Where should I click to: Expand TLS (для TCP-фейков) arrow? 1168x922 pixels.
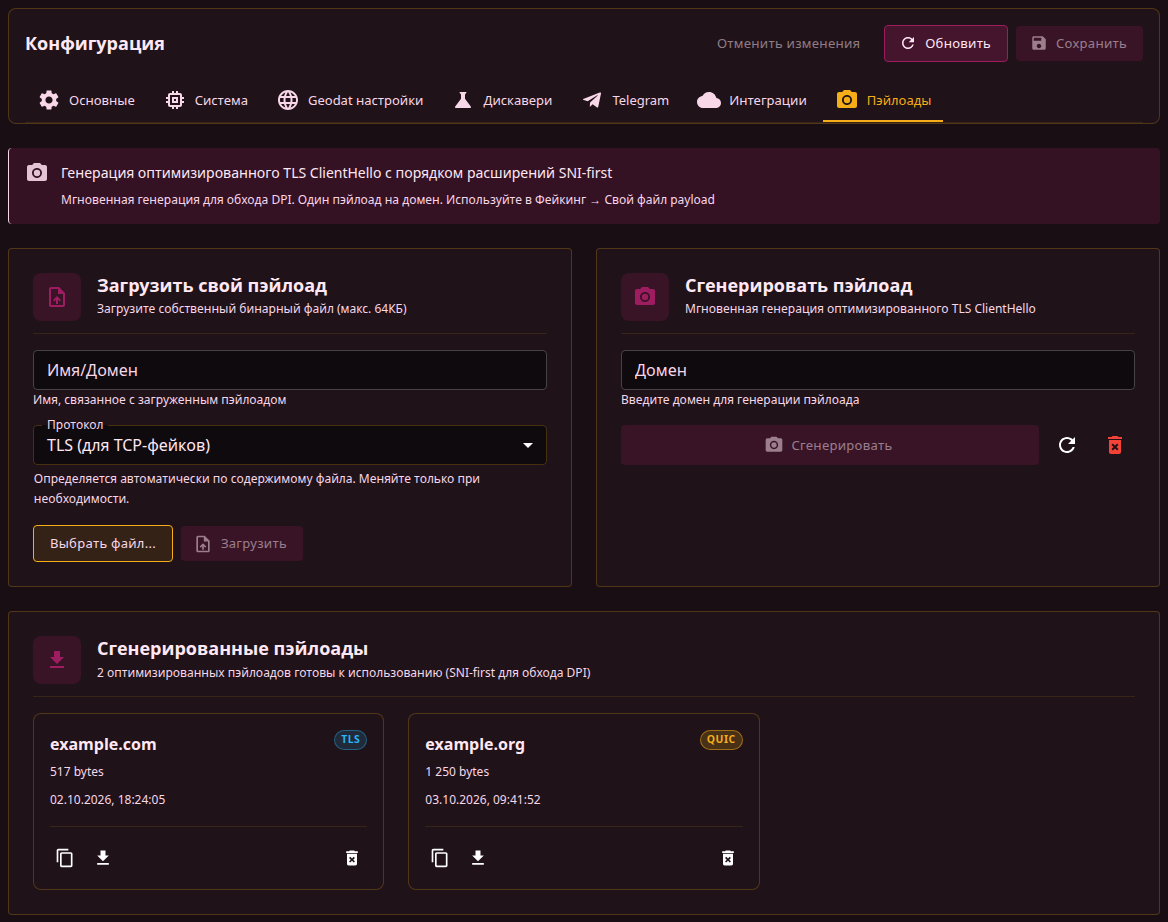tap(527, 445)
